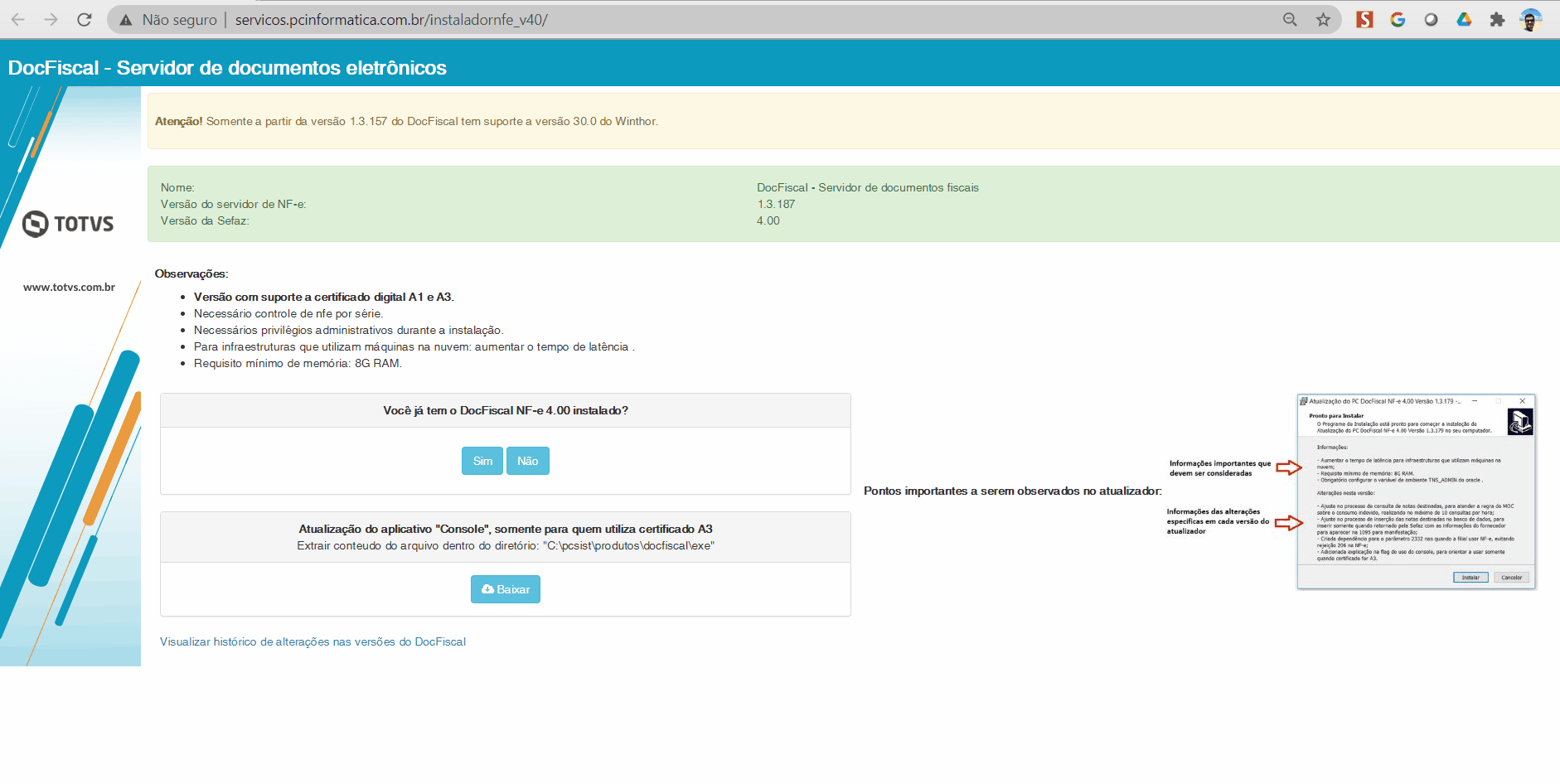Go back with the browser back arrow
Viewport: 1560px width, 784px height.
(x=18, y=20)
